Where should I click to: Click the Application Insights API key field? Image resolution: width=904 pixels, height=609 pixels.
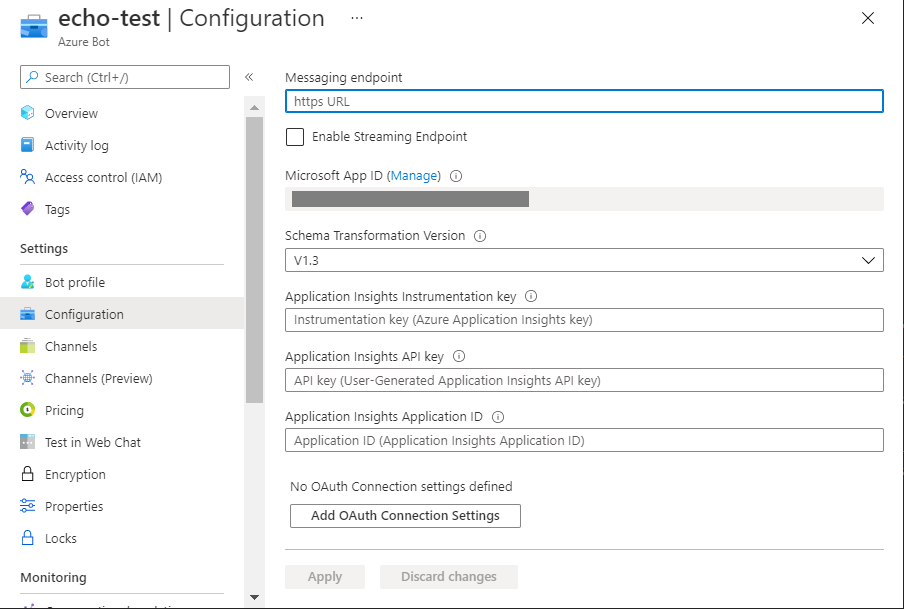click(x=584, y=380)
